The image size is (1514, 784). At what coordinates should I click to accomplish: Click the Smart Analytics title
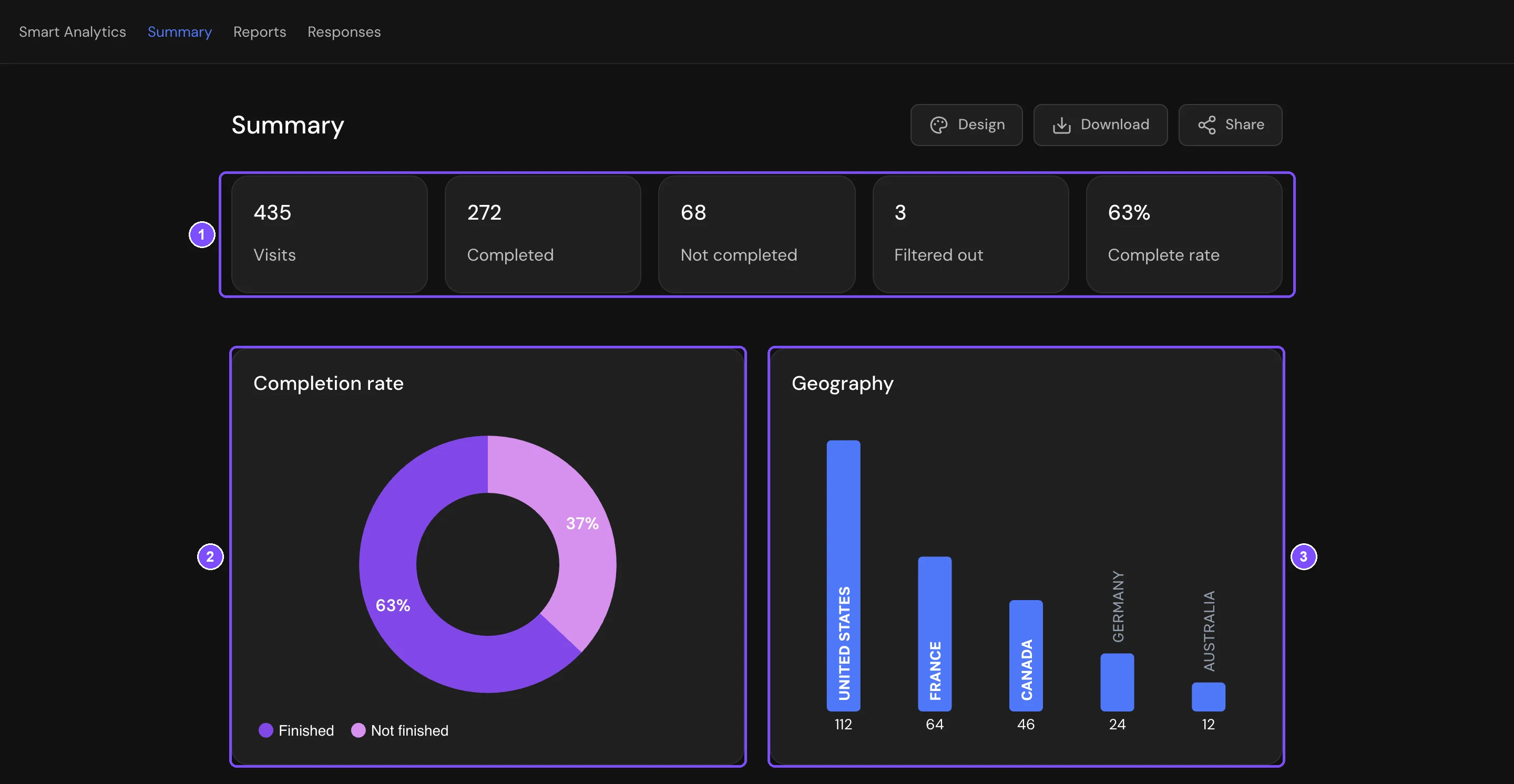point(73,32)
